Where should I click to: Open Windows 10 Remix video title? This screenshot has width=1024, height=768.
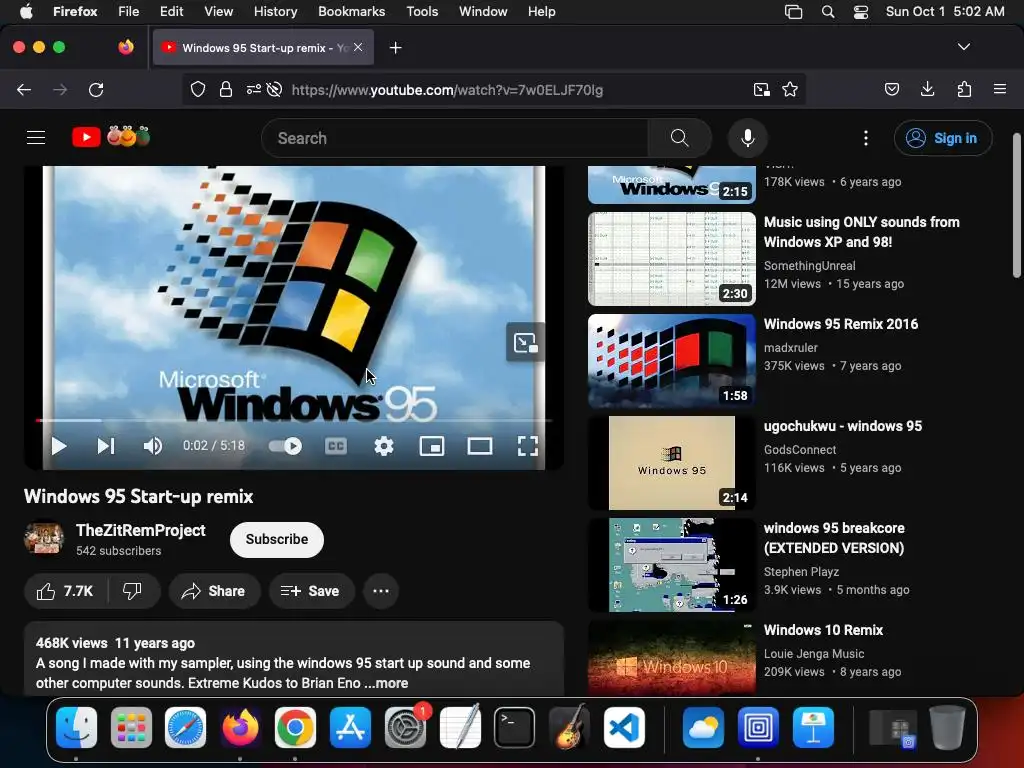824,630
